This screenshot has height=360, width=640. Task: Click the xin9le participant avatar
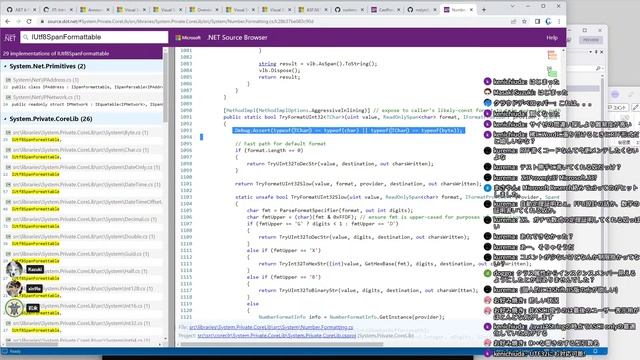pos(14,288)
